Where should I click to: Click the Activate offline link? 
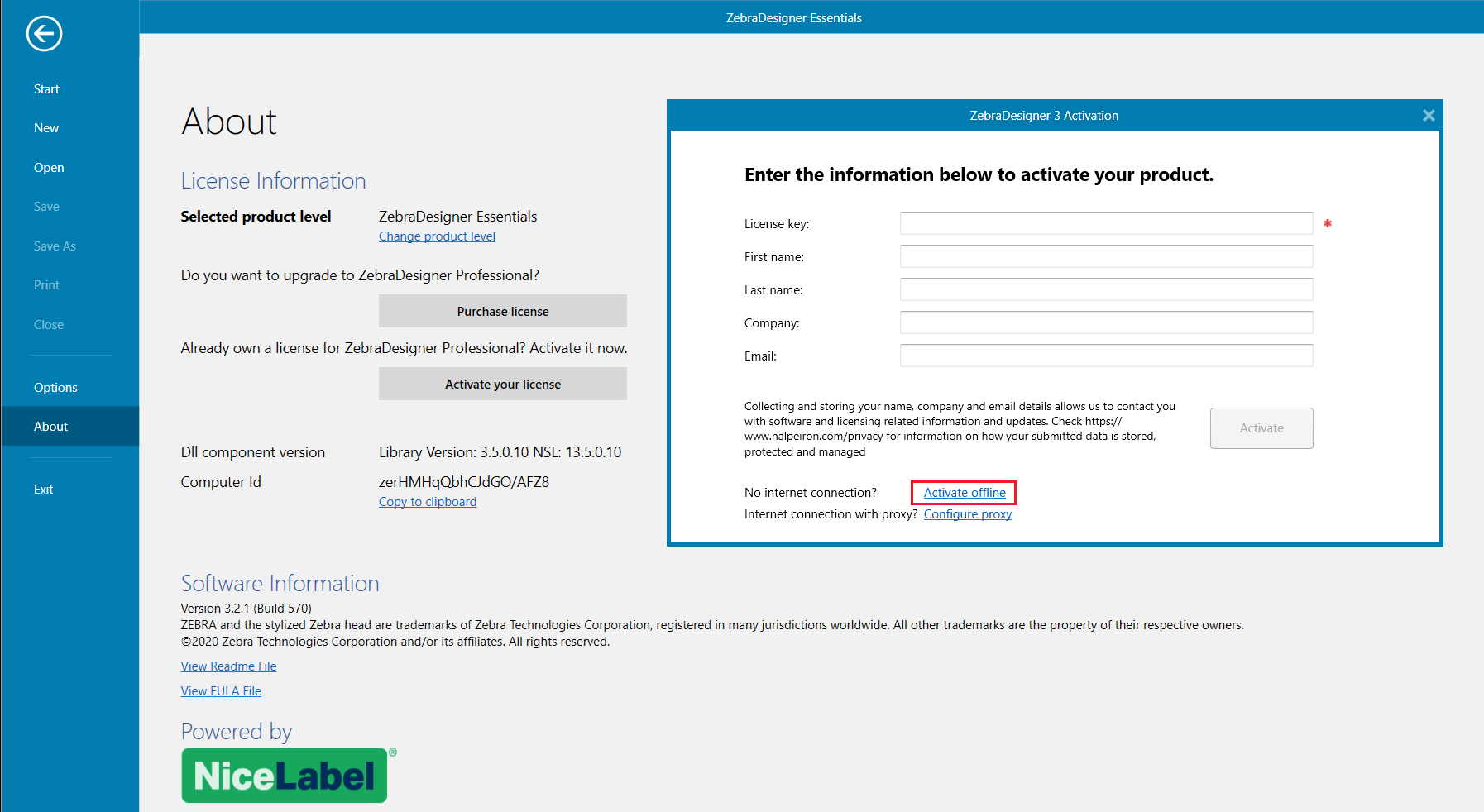(x=965, y=493)
